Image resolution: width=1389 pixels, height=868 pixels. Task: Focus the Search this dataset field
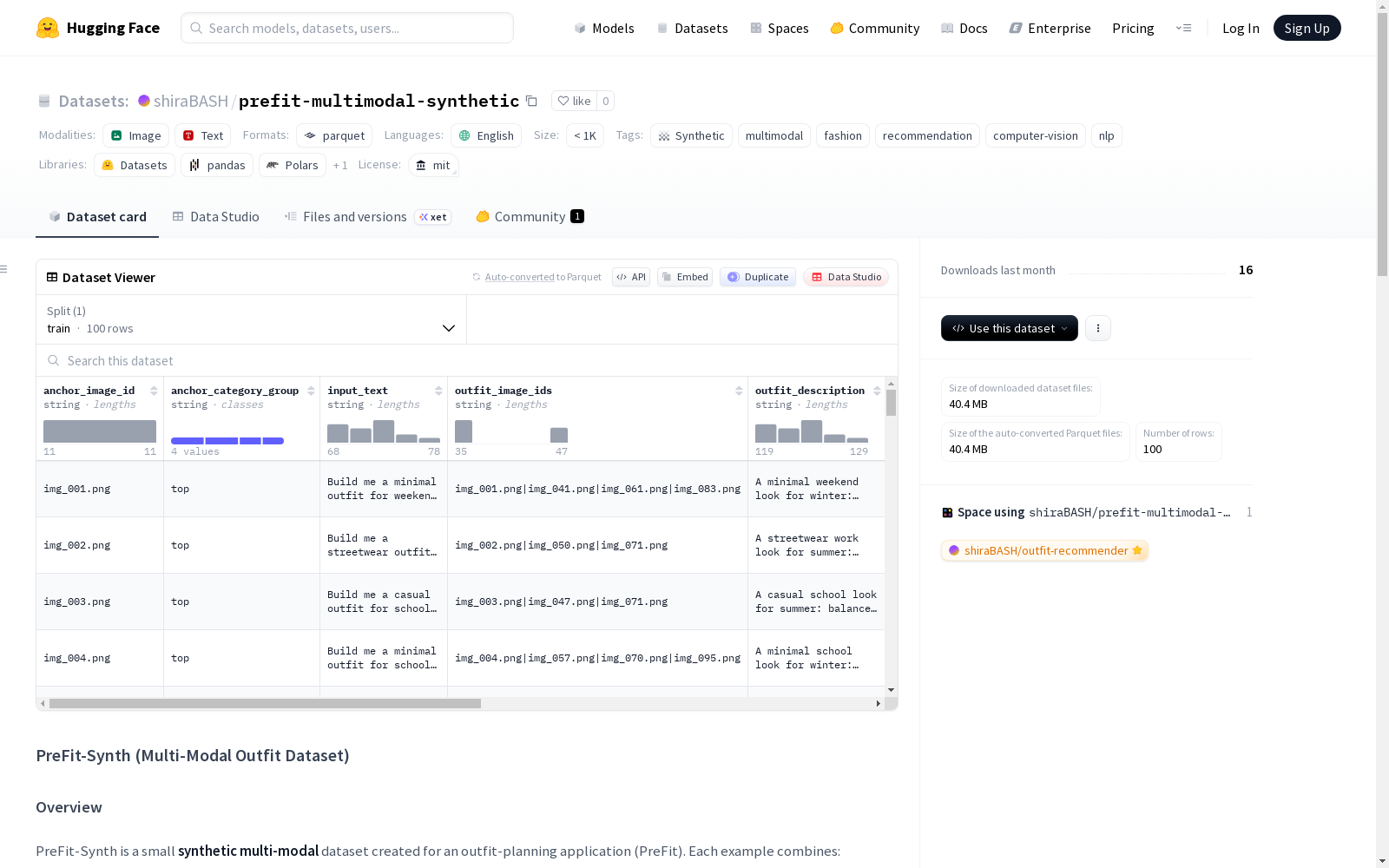(467, 360)
